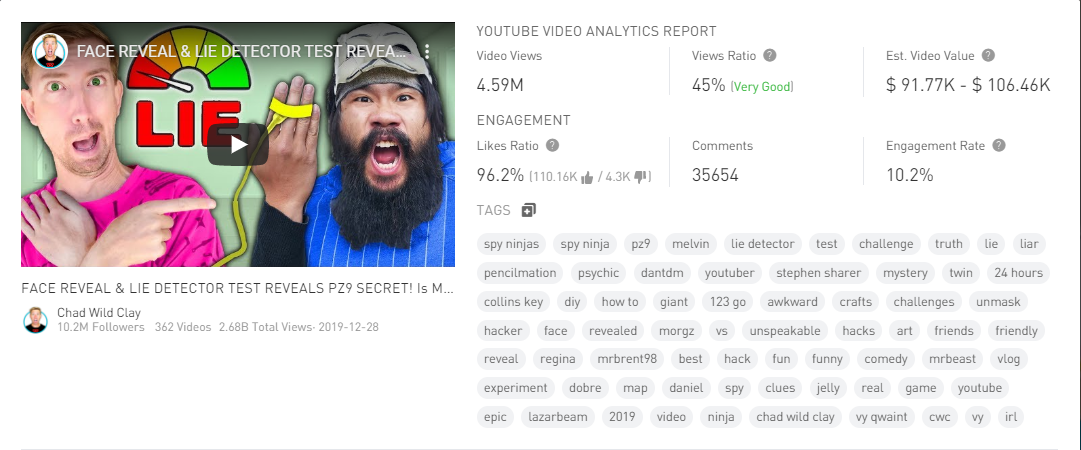Select the 'challenge' tag
1081x450 pixels.
pyautogui.click(x=886, y=243)
